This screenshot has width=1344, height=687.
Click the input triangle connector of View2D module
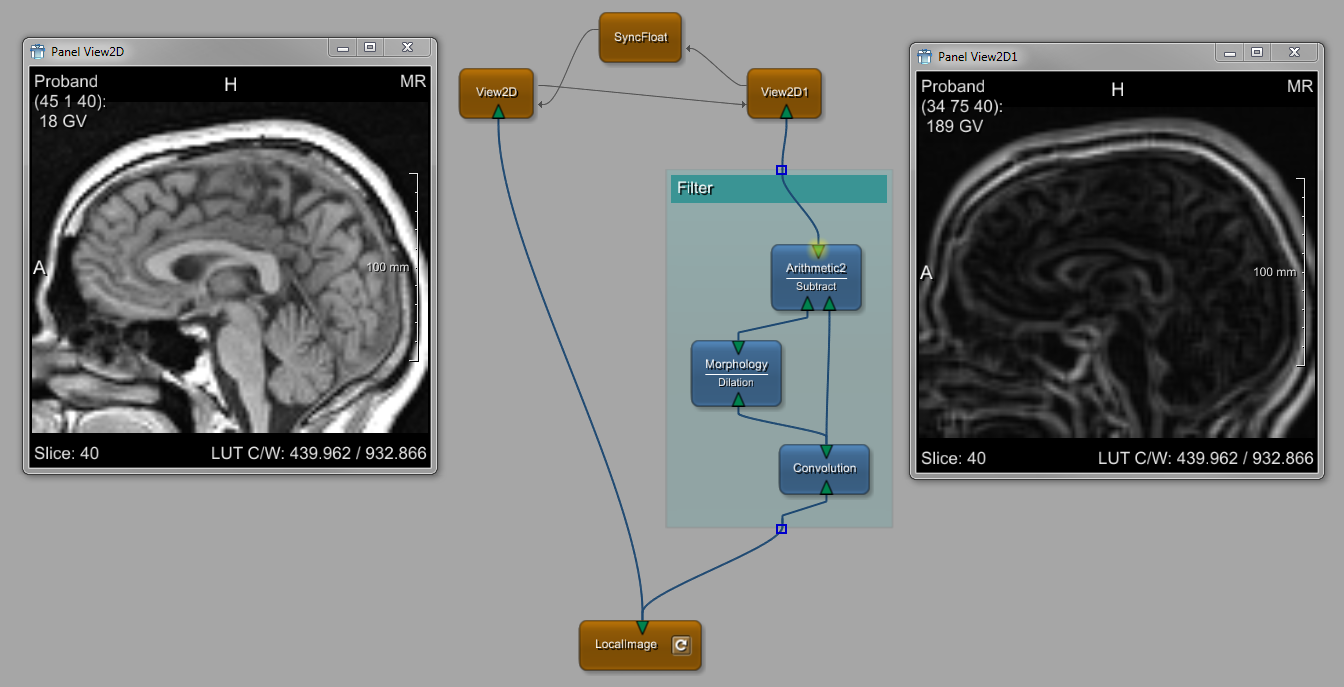tap(497, 111)
